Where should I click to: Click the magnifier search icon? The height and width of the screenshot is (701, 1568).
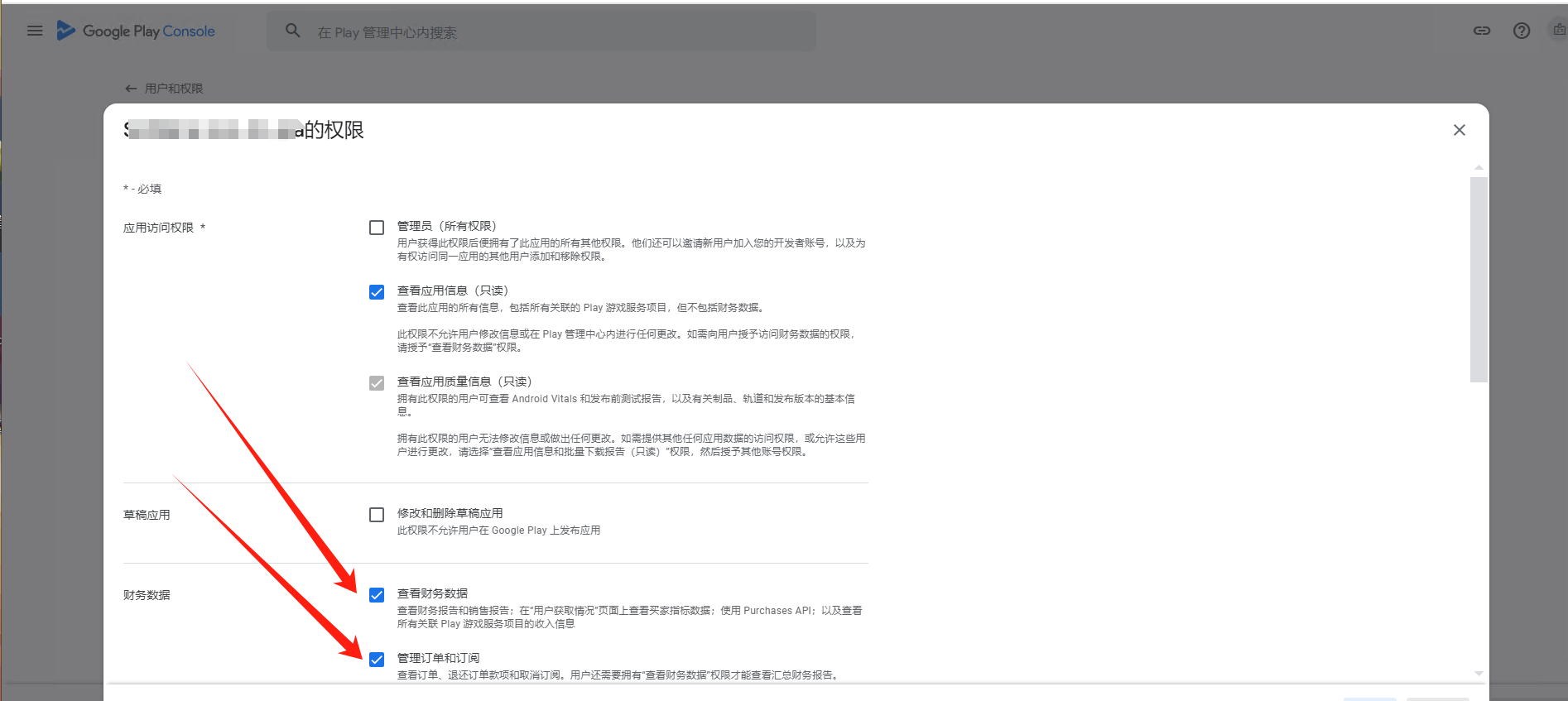click(x=293, y=31)
